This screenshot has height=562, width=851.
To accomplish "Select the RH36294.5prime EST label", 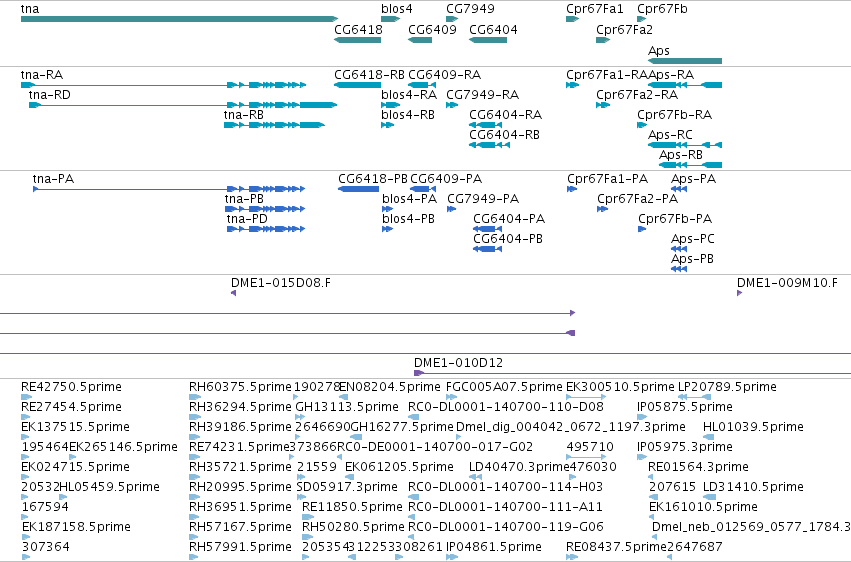I will click(240, 407).
